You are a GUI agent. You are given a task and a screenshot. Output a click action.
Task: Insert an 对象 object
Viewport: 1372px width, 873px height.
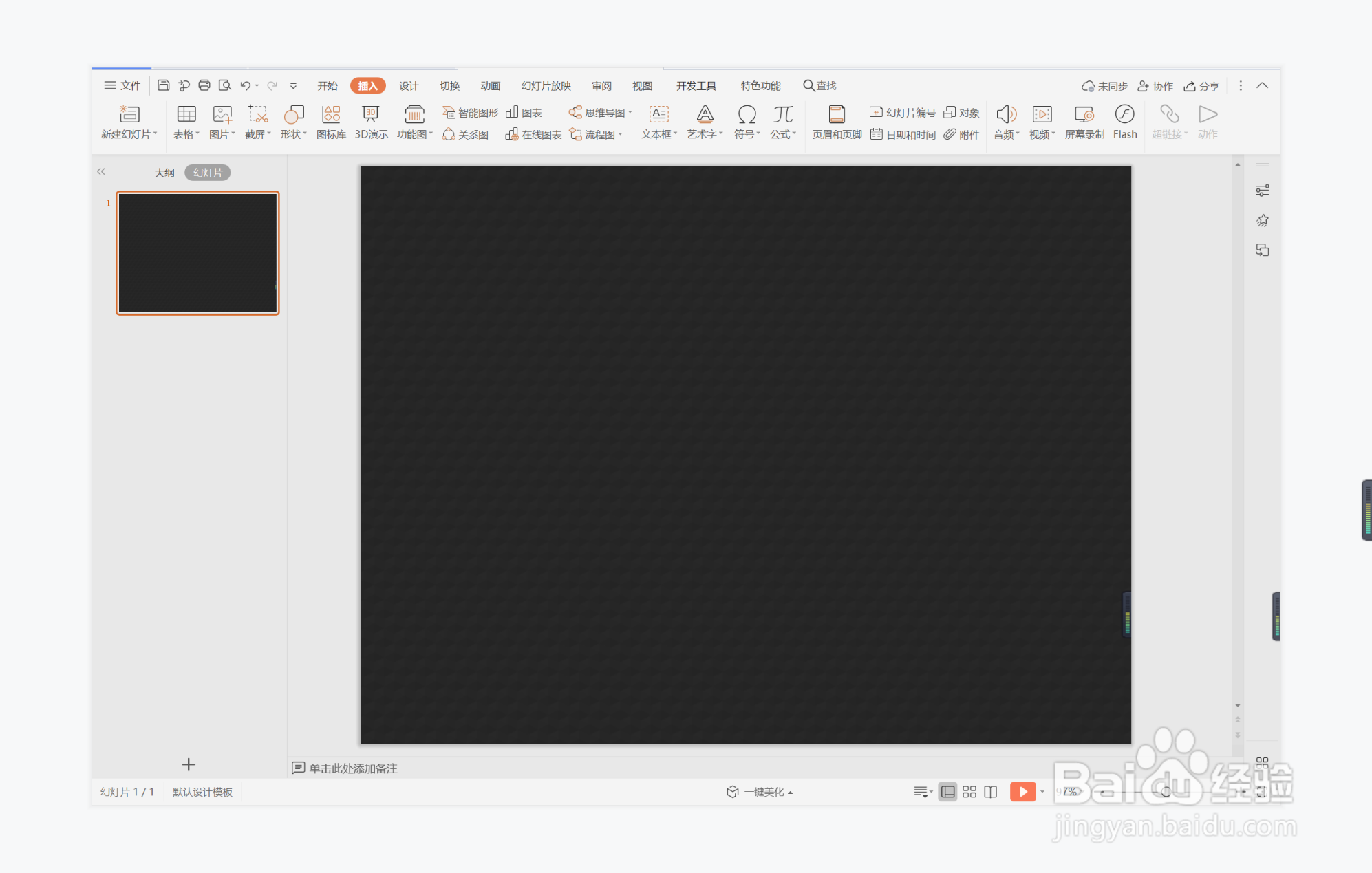[x=961, y=112]
